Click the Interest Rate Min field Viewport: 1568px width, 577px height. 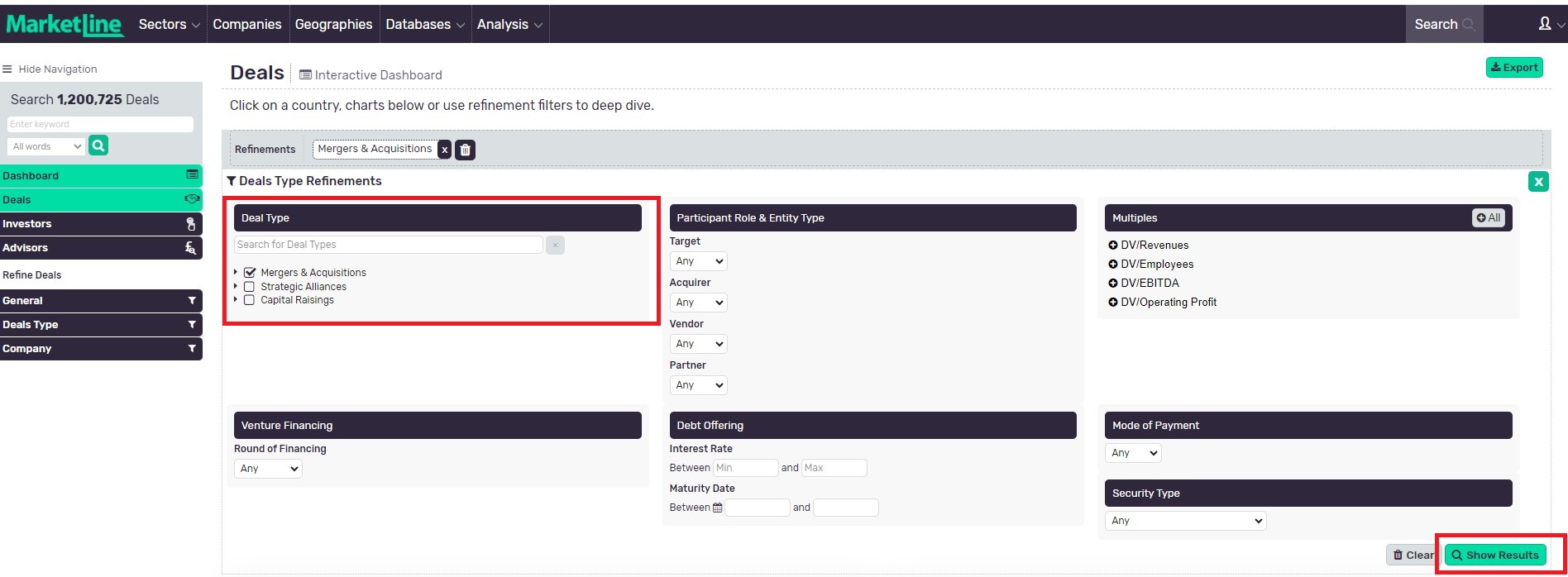745,468
